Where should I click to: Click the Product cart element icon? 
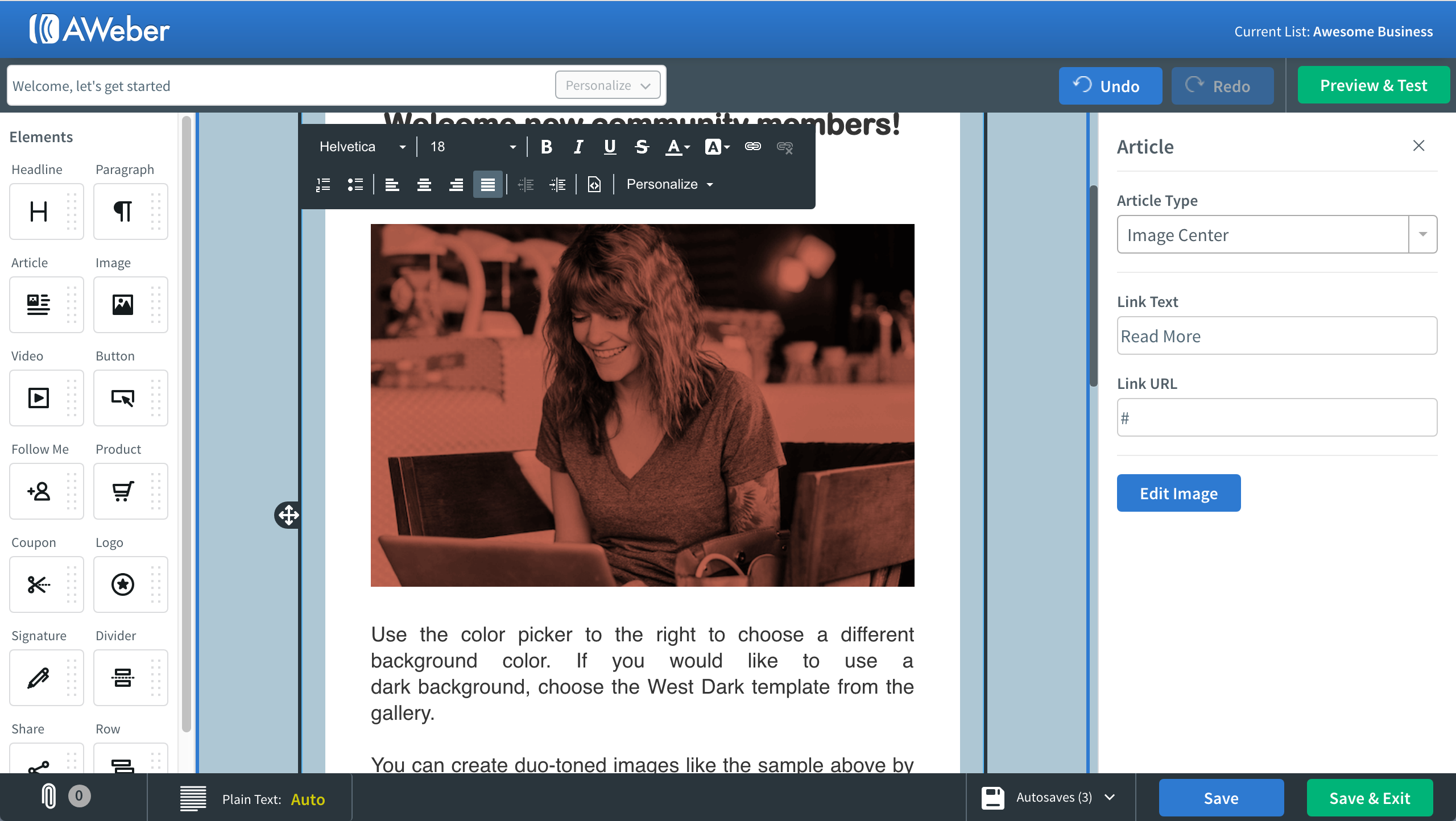[x=123, y=491]
